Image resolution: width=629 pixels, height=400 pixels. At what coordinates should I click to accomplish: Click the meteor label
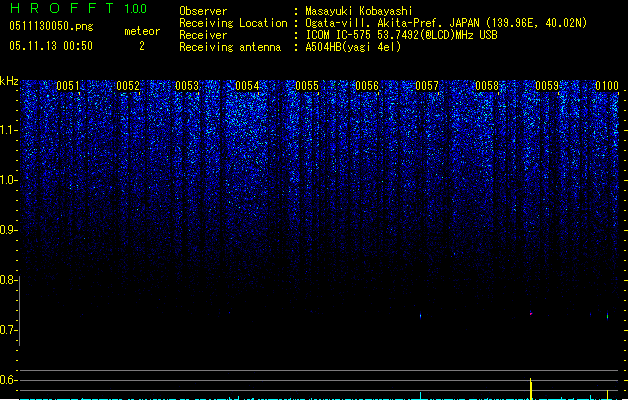tap(142, 31)
